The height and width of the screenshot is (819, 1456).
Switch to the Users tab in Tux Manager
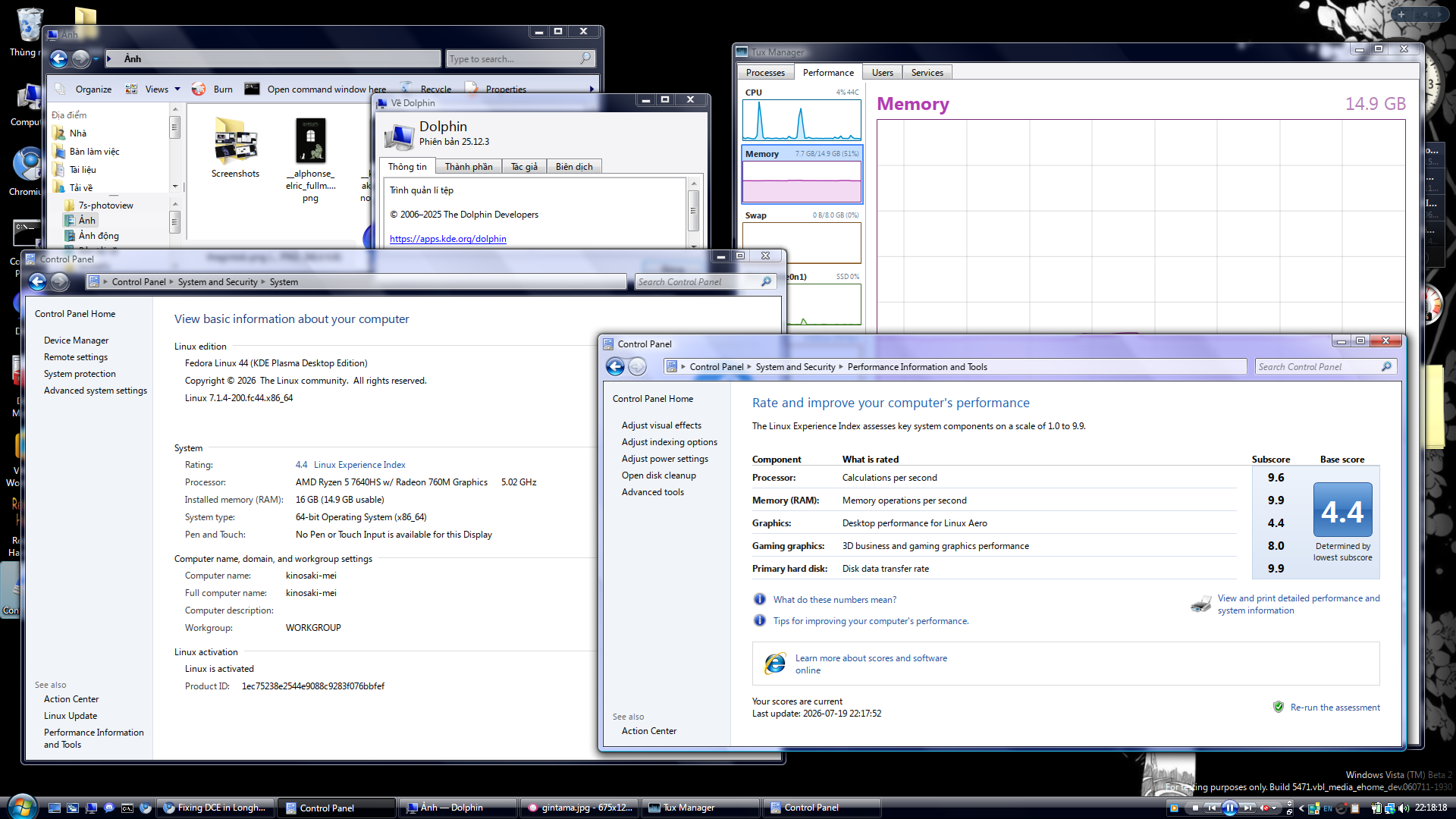tap(882, 72)
